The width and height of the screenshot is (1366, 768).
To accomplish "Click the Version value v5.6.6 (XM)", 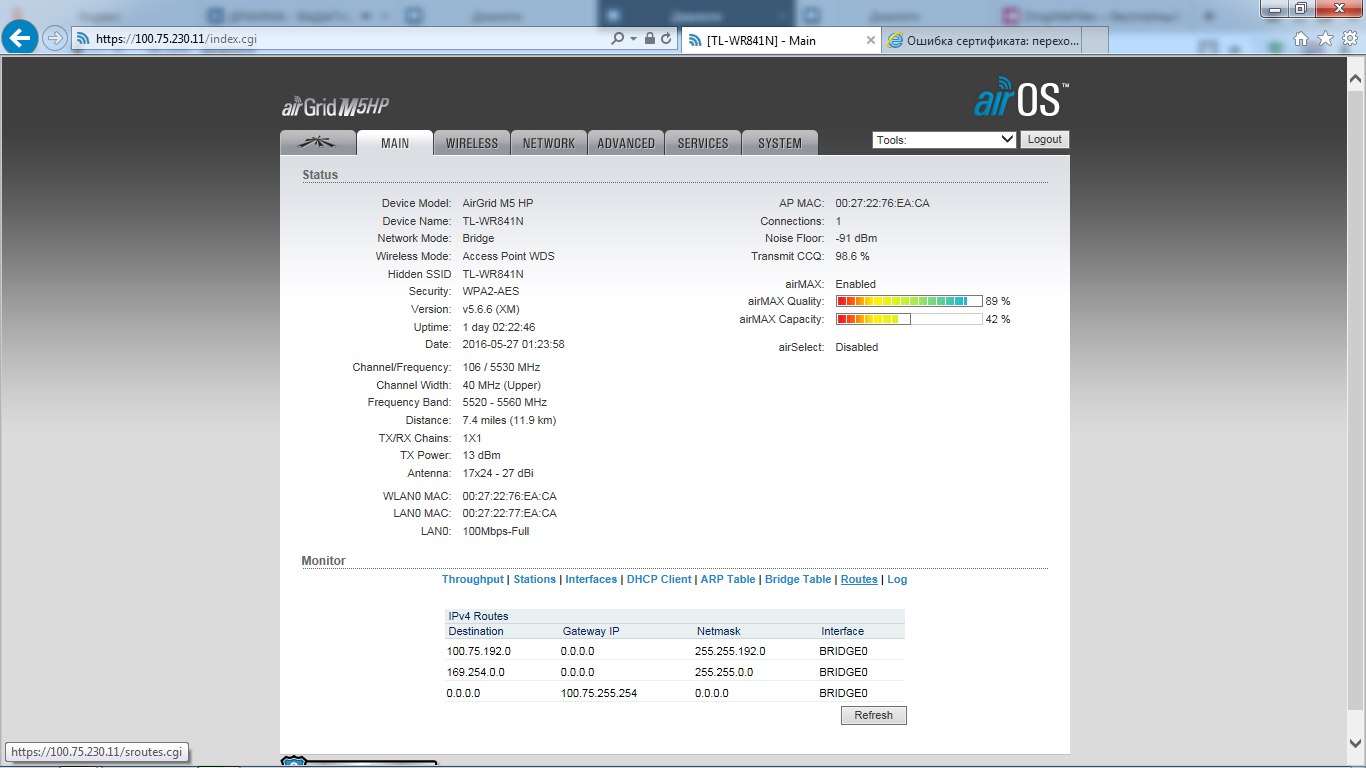I will 491,309.
